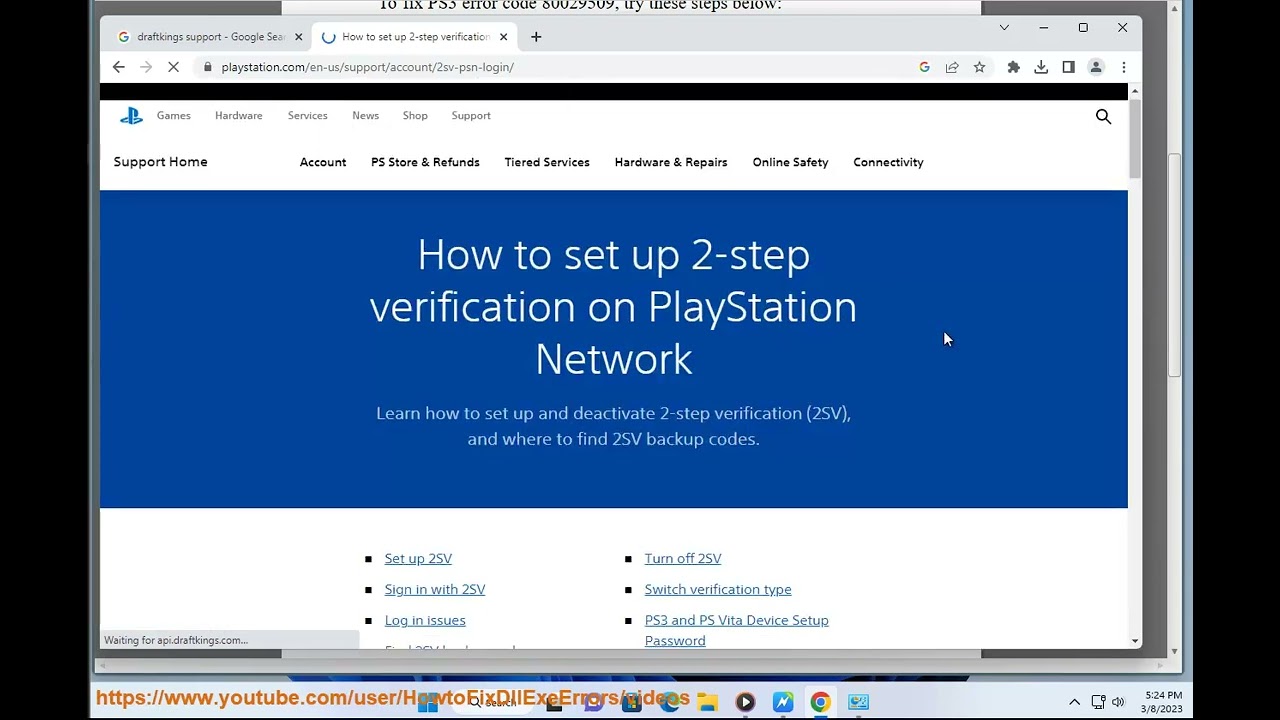
Task: Open the Chrome extensions puzzle icon
Action: point(1013,67)
